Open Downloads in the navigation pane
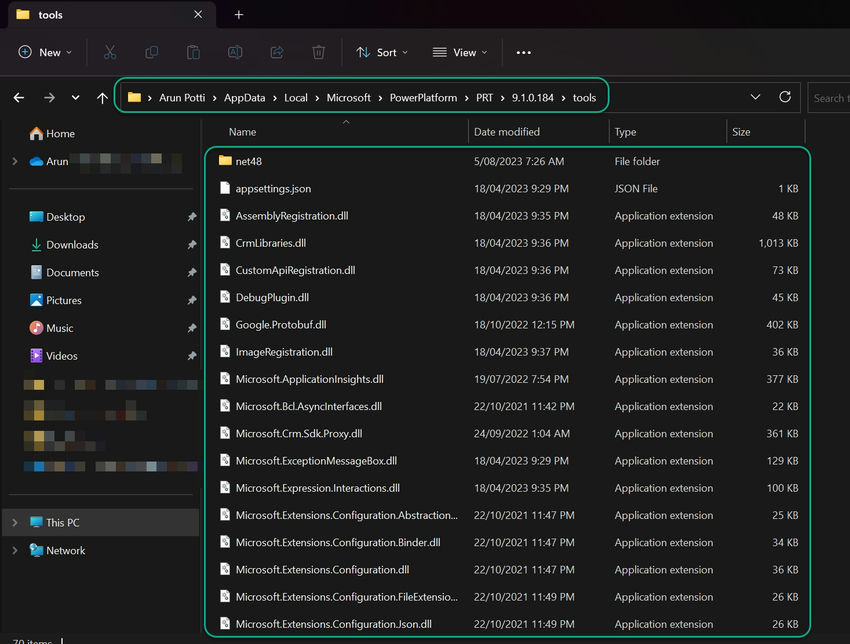Image resolution: width=850 pixels, height=644 pixels. point(72,245)
